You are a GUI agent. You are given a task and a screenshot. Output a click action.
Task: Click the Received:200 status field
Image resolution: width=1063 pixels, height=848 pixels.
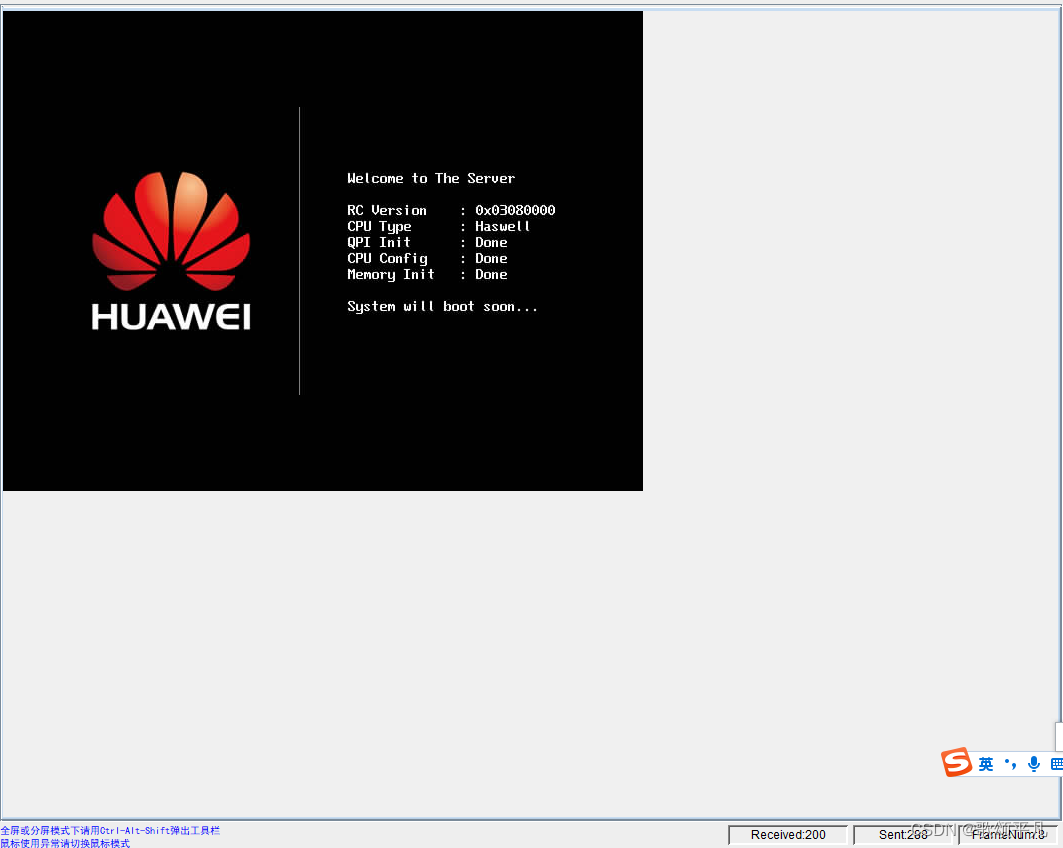coord(788,835)
